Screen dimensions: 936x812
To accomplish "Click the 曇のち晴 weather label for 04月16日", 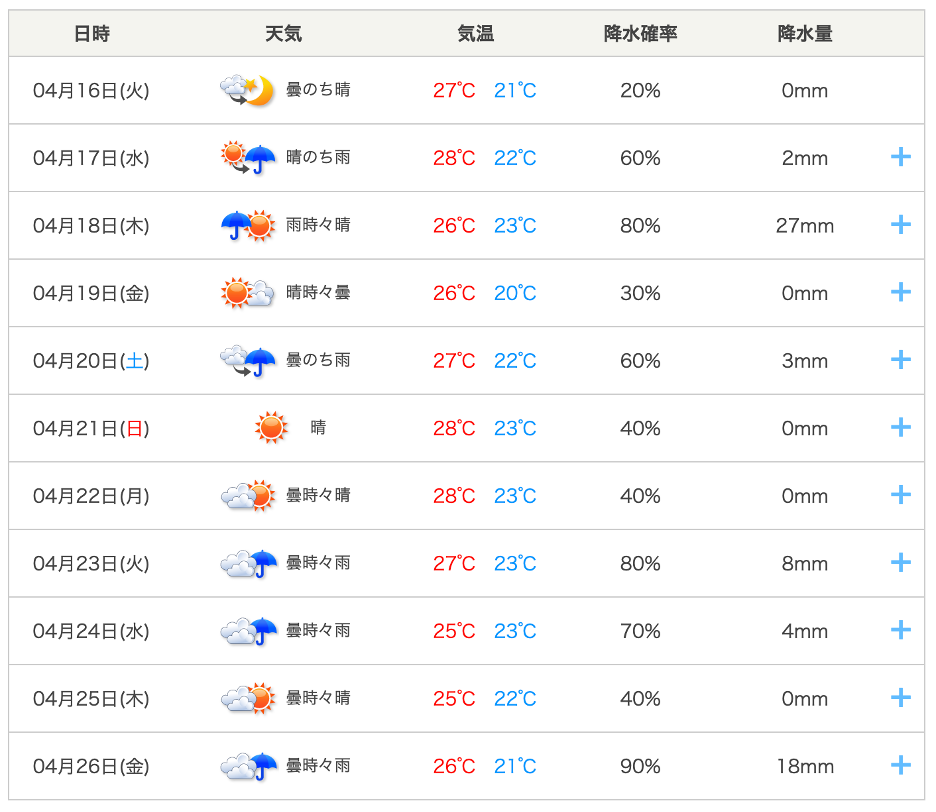I will coord(318,90).
